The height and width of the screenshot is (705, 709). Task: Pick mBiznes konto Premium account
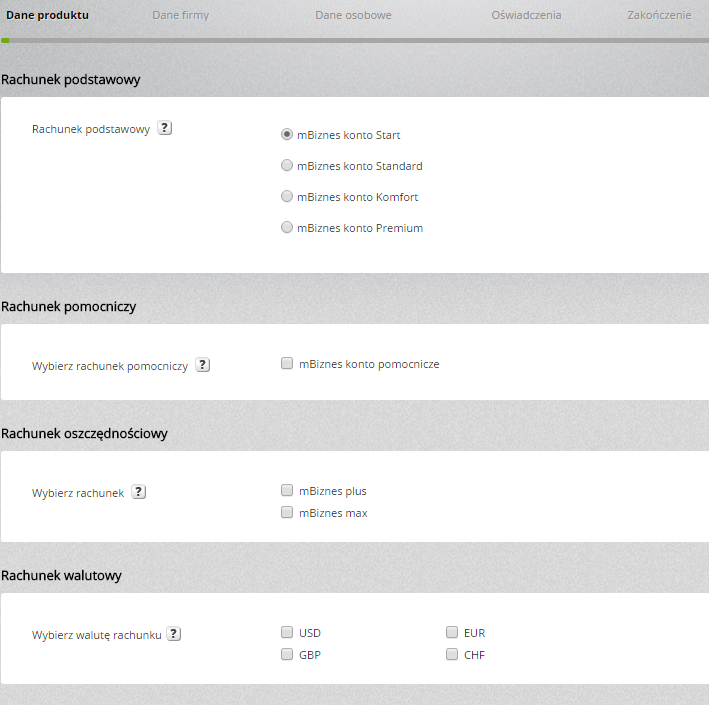tap(287, 227)
